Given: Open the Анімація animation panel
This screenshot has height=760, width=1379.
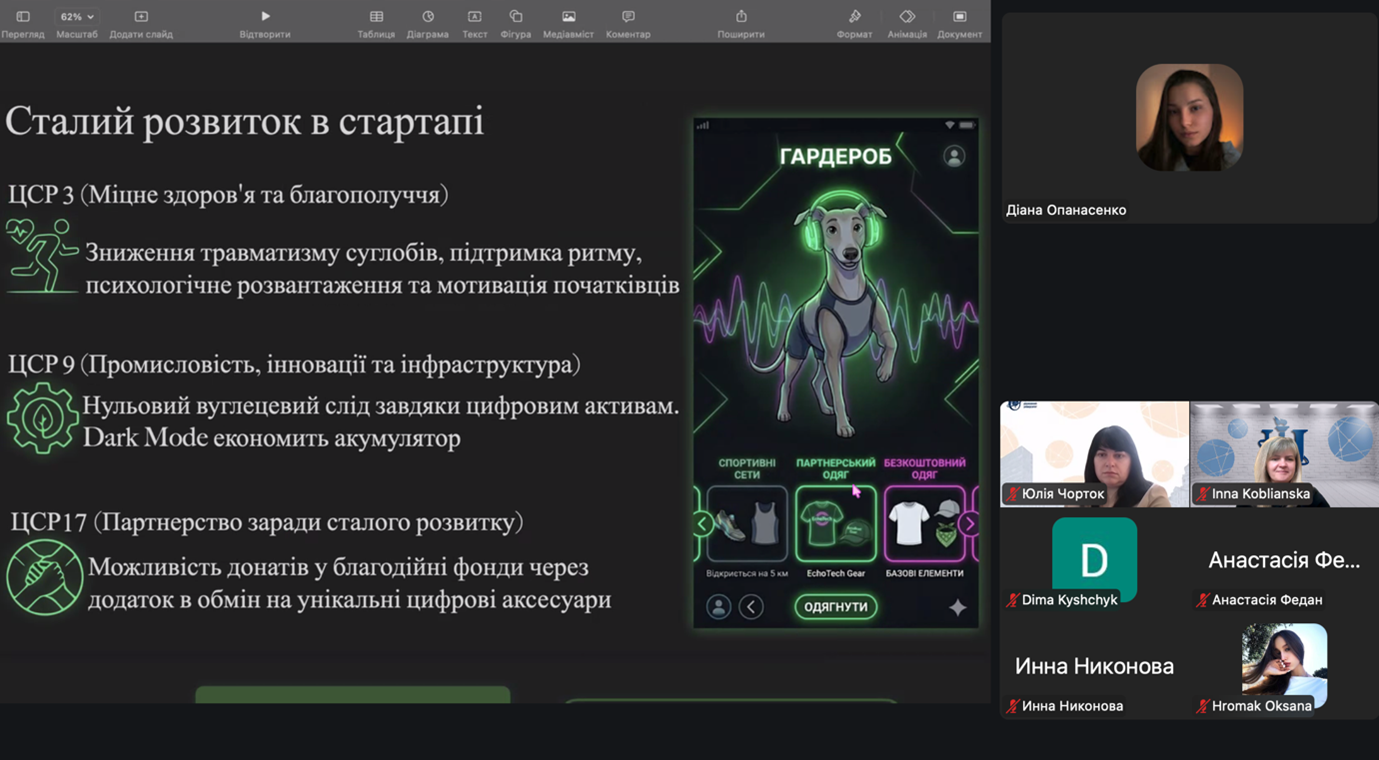Looking at the screenshot, I should click(x=907, y=17).
